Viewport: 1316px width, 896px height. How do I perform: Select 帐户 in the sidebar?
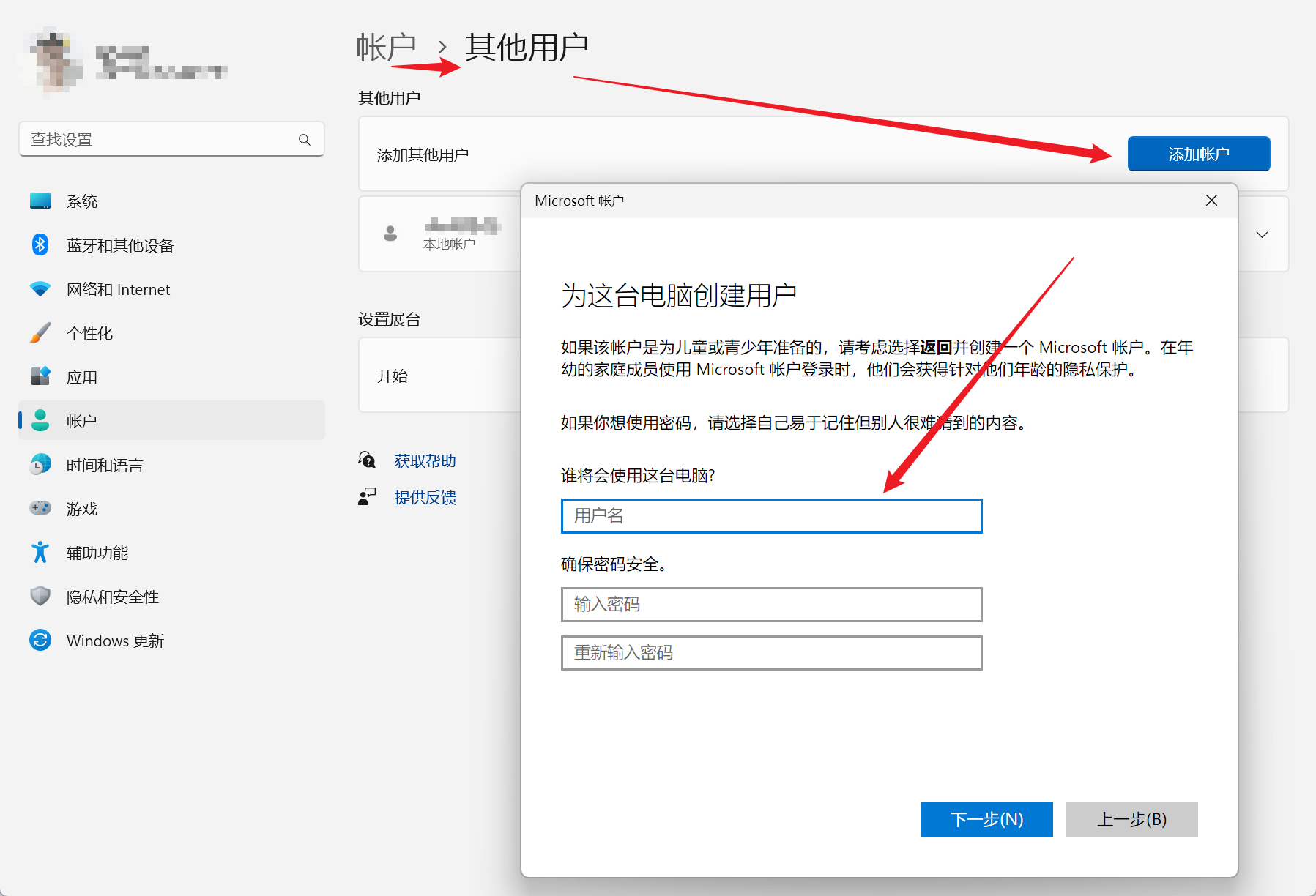(x=82, y=421)
